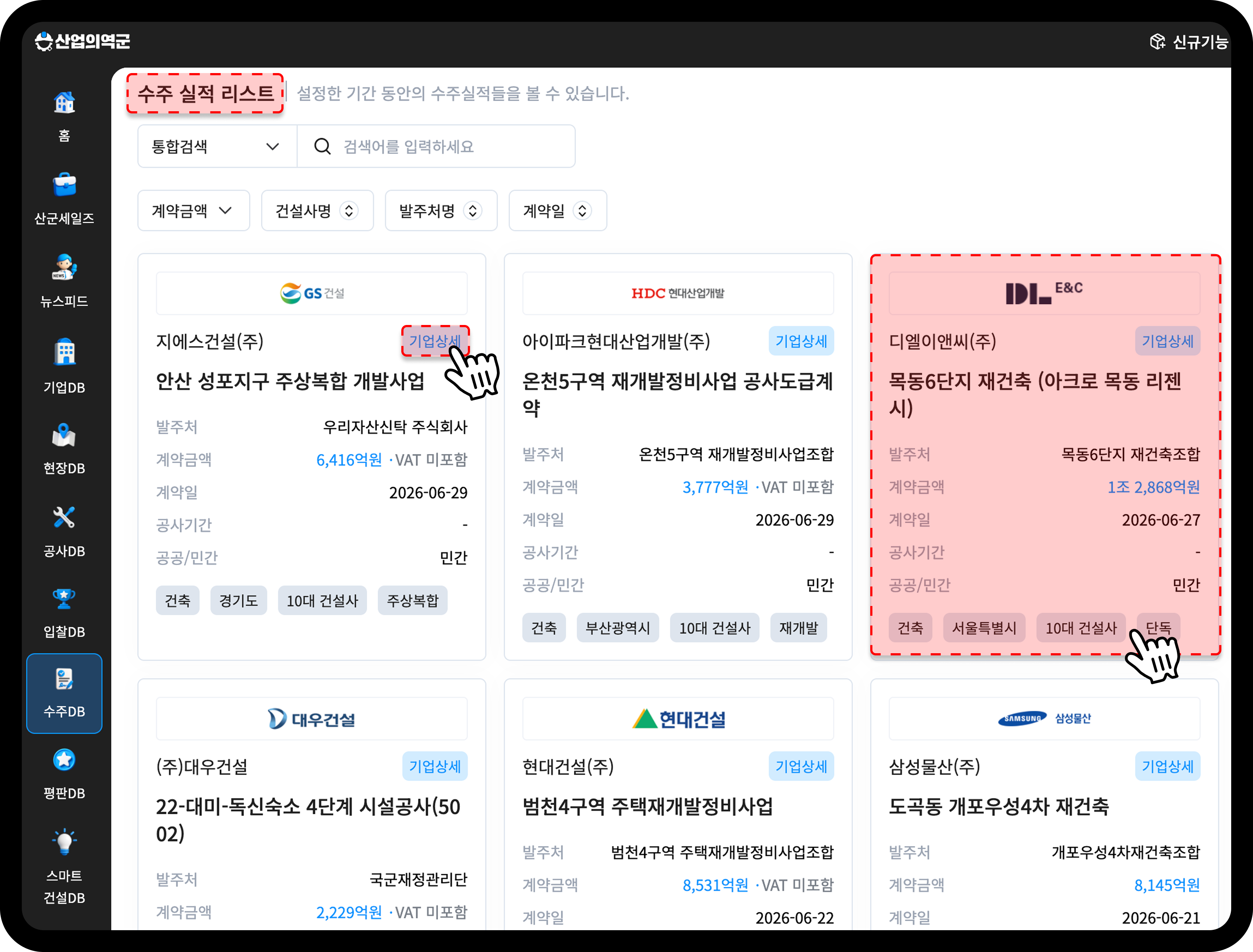The width and height of the screenshot is (1253, 952).
Task: Click the 삼성물산 Samsung logo
Action: (1044, 719)
